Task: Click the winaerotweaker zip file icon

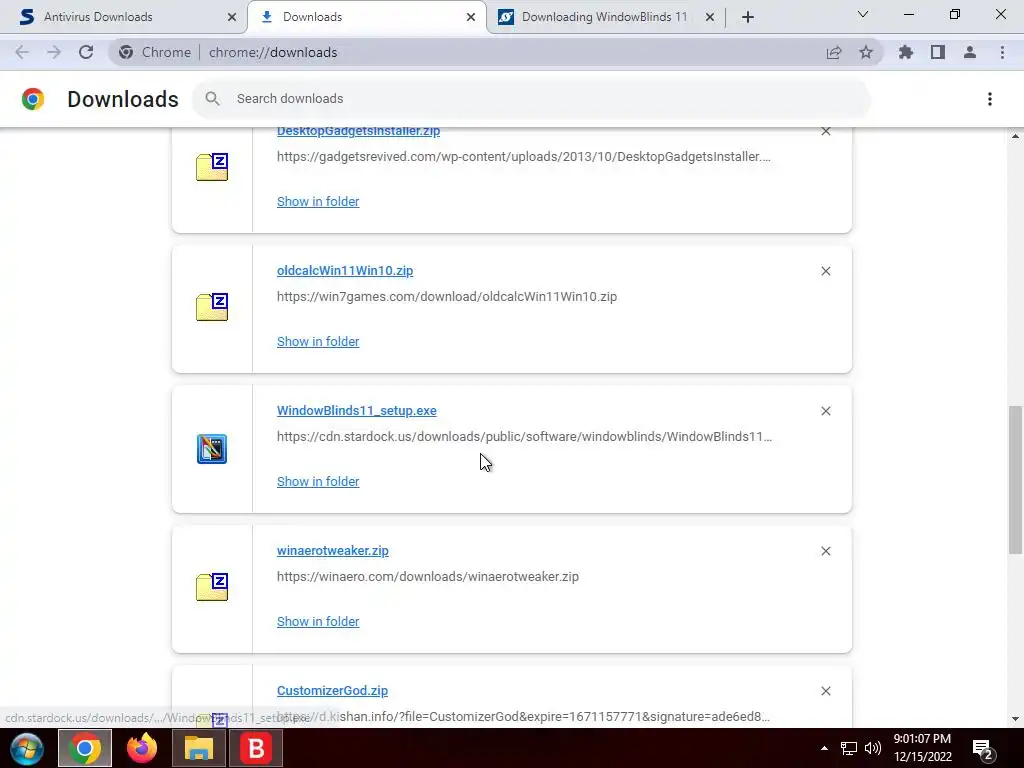Action: coord(212,586)
